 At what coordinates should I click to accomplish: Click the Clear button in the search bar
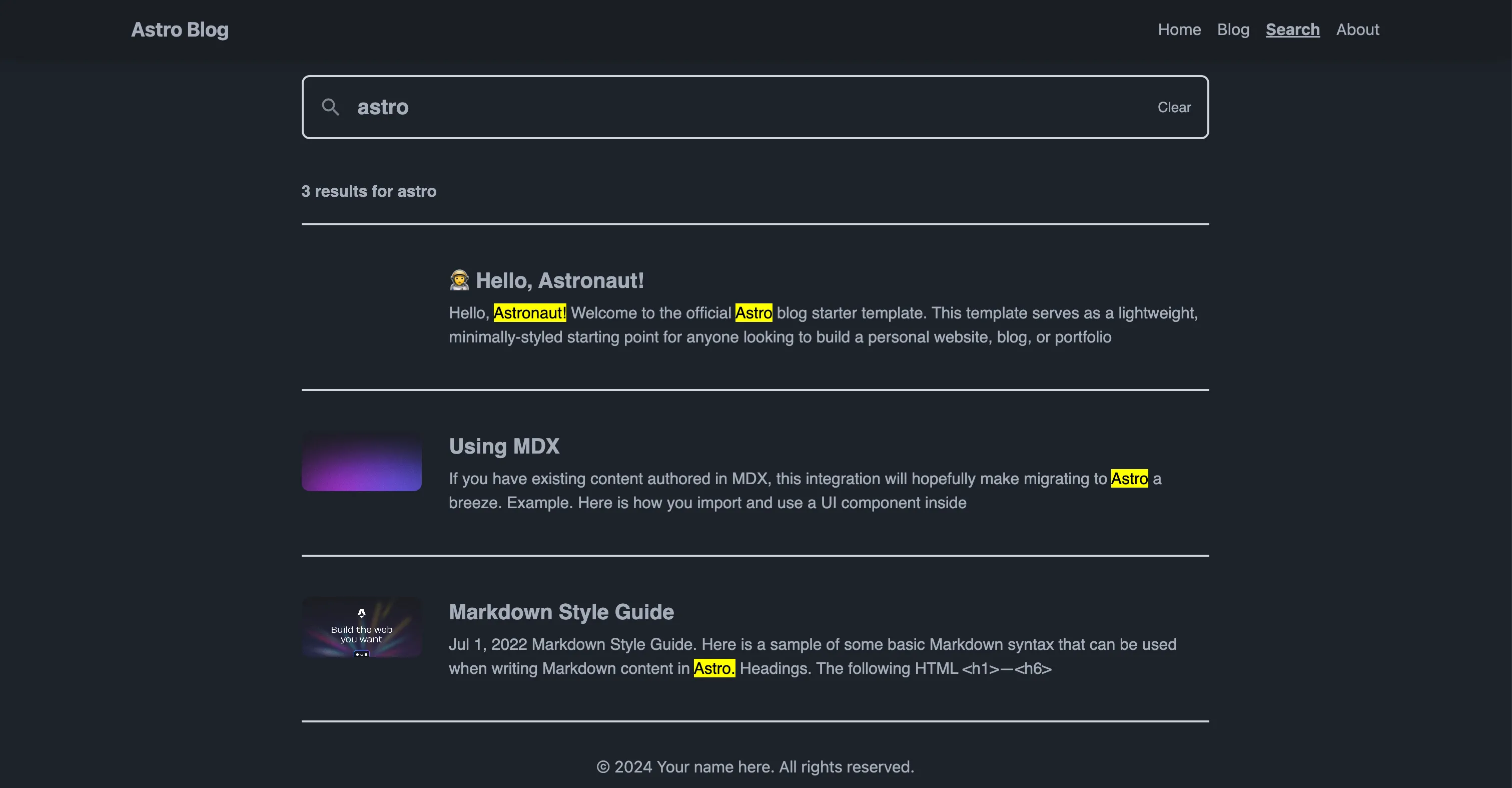(1174, 107)
